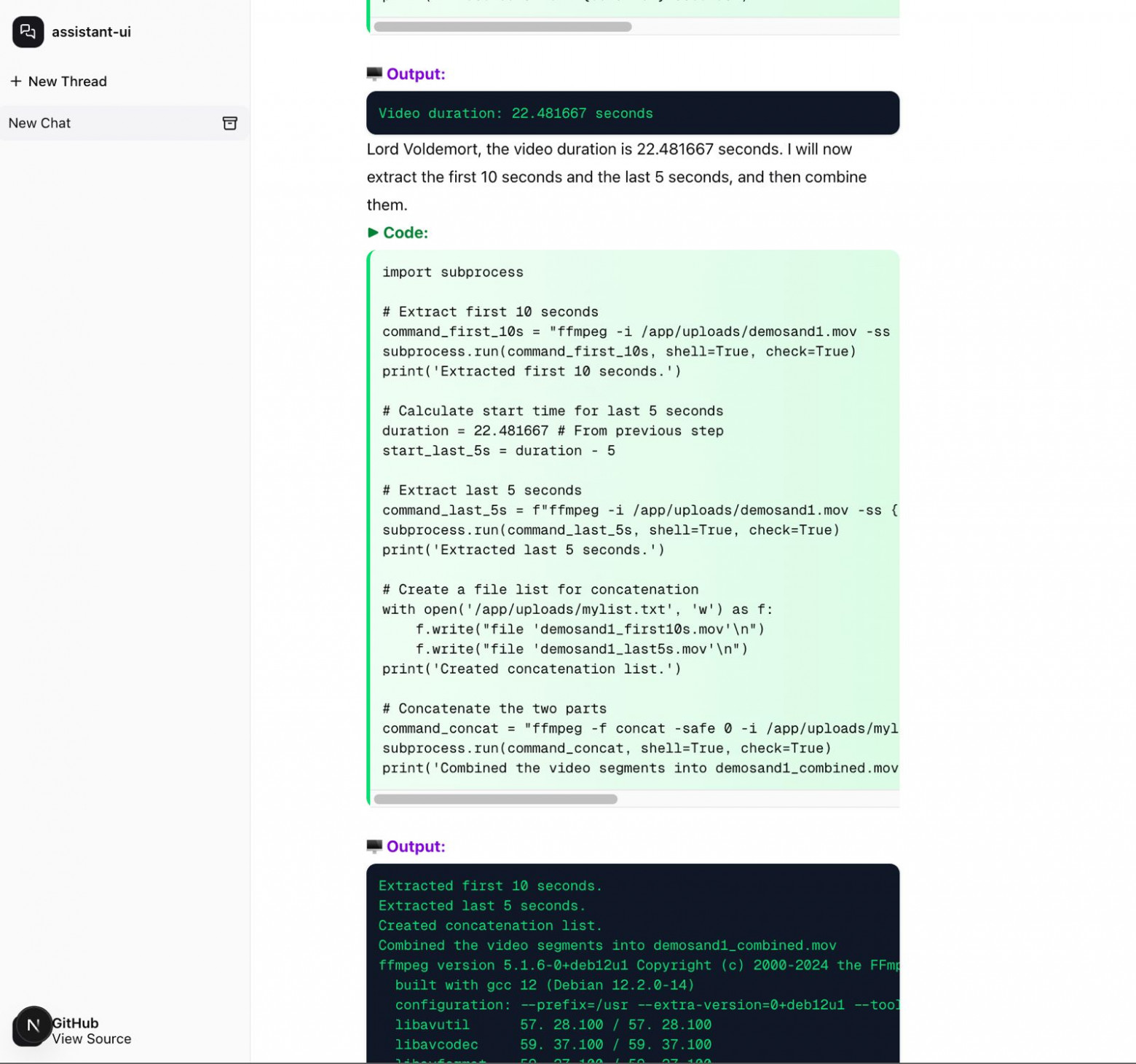Click the assistant-ui chat bubble logo icon
The width and height of the screenshot is (1136, 1064).
pyautogui.click(x=28, y=32)
